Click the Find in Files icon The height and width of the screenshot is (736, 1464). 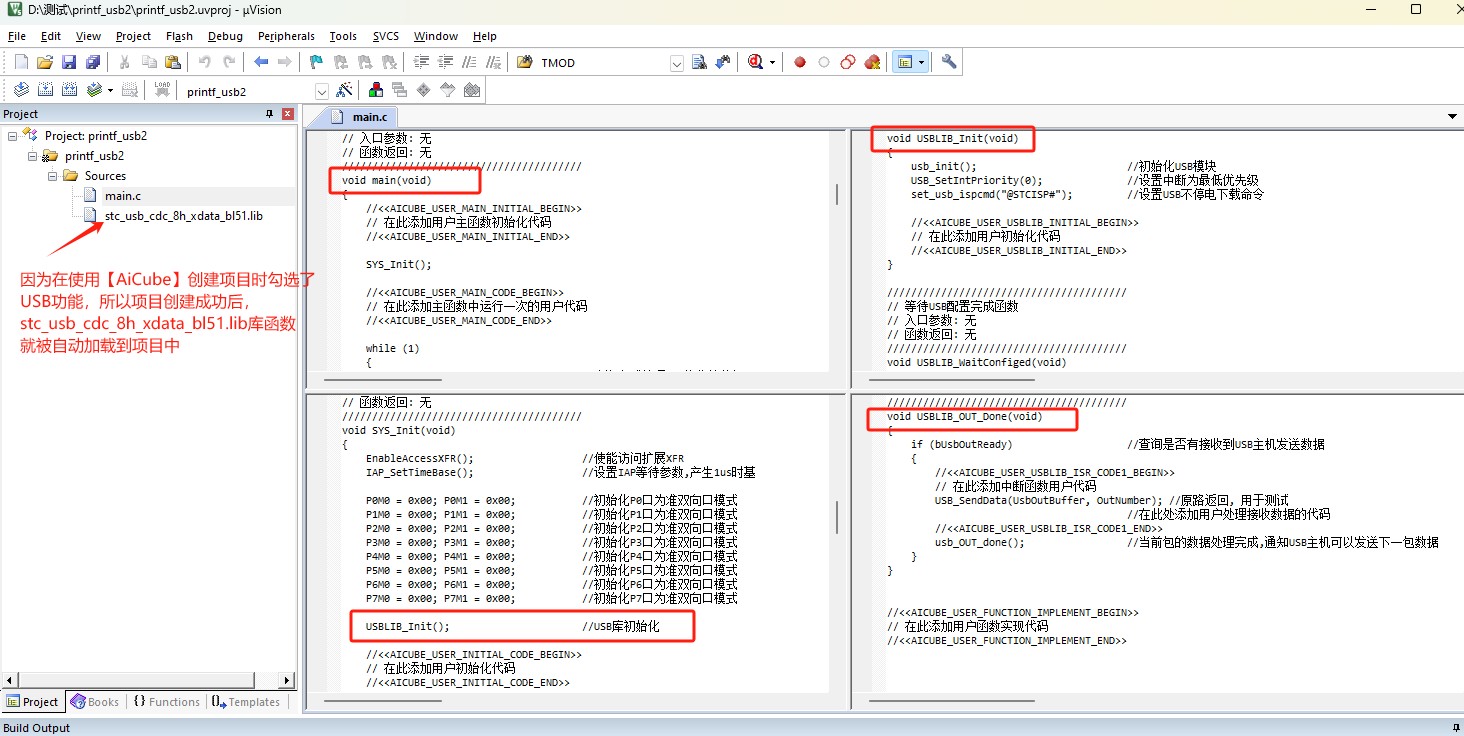[525, 62]
